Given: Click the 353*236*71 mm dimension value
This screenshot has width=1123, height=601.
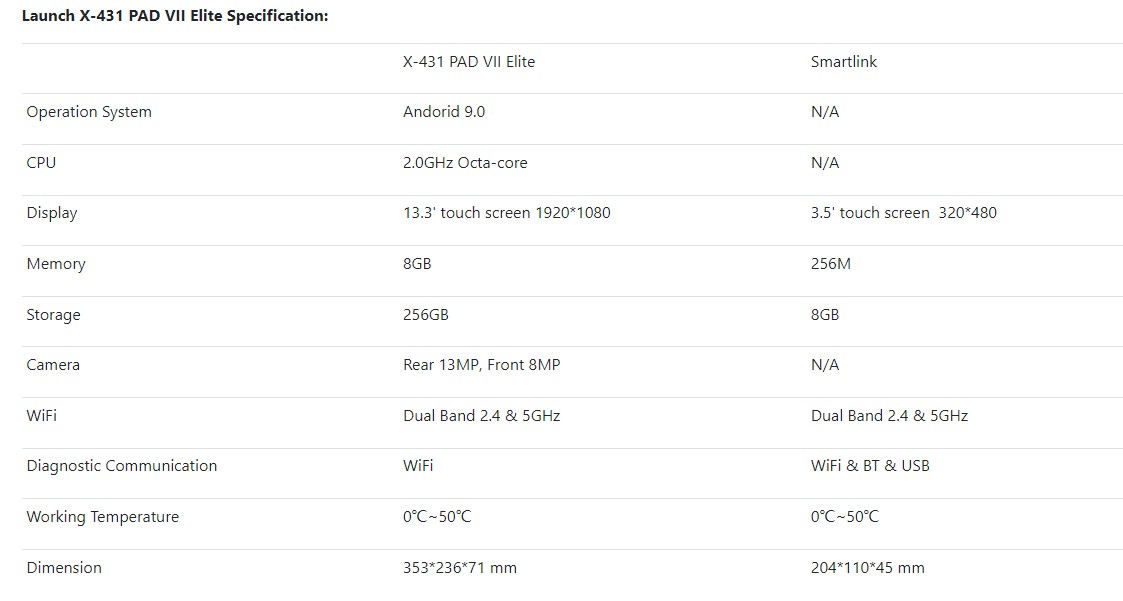Looking at the screenshot, I should click(x=460, y=568).
